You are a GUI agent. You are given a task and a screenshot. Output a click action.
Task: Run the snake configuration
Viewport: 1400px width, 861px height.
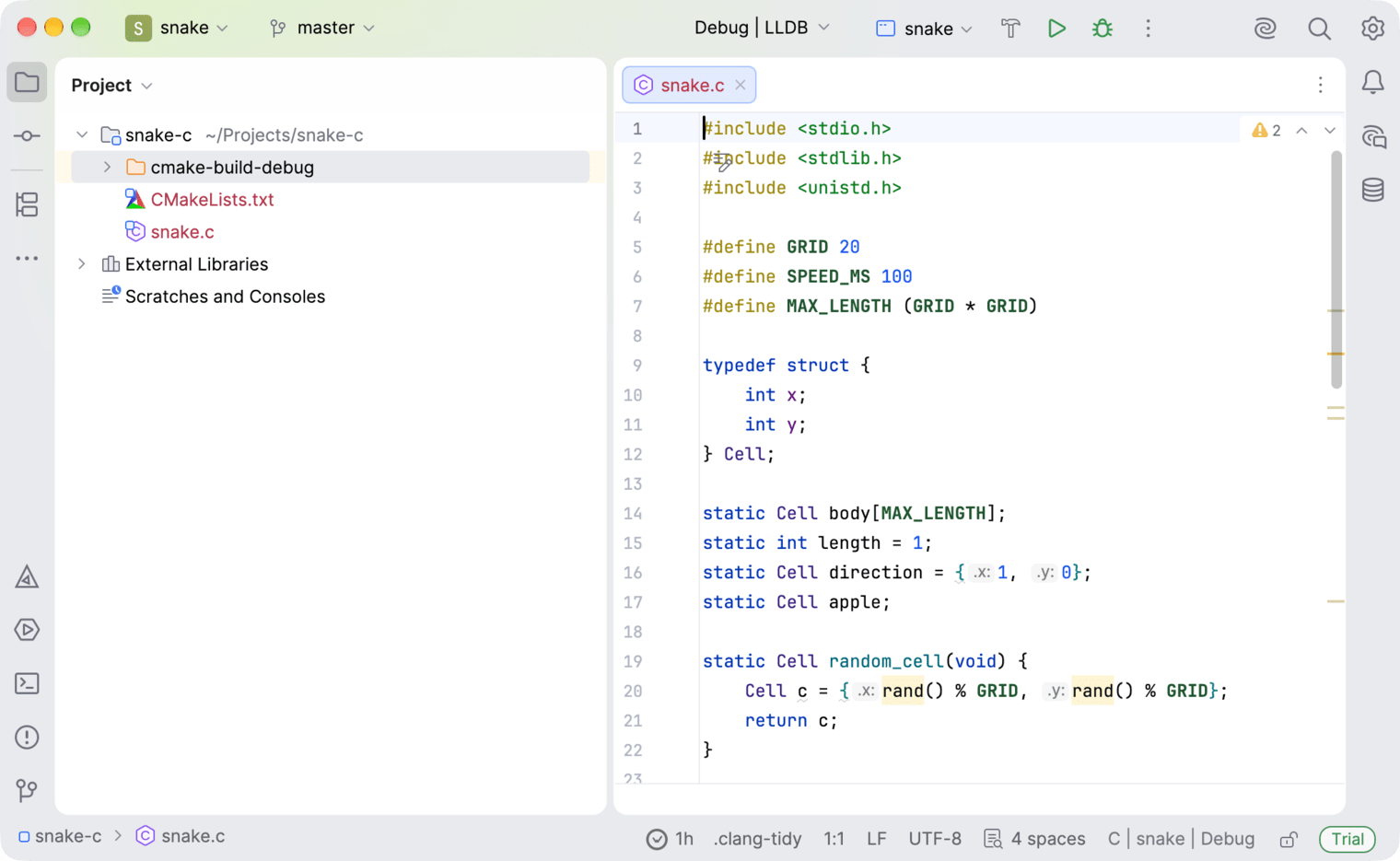1056,29
